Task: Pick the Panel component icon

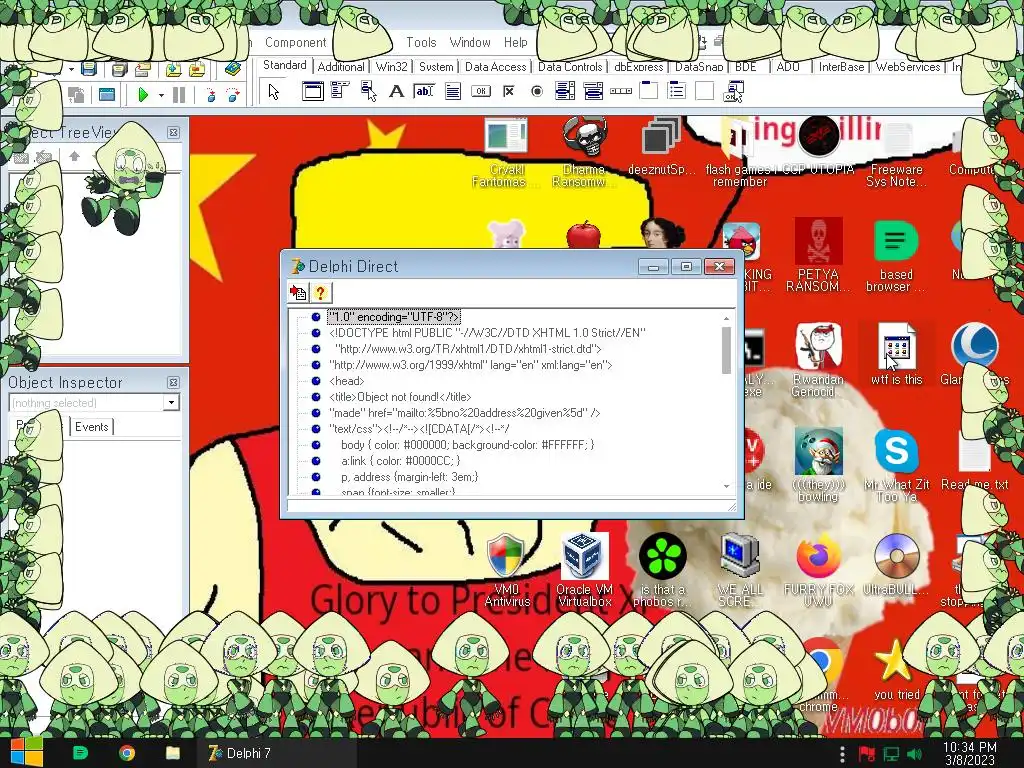Action: pyautogui.click(x=705, y=91)
